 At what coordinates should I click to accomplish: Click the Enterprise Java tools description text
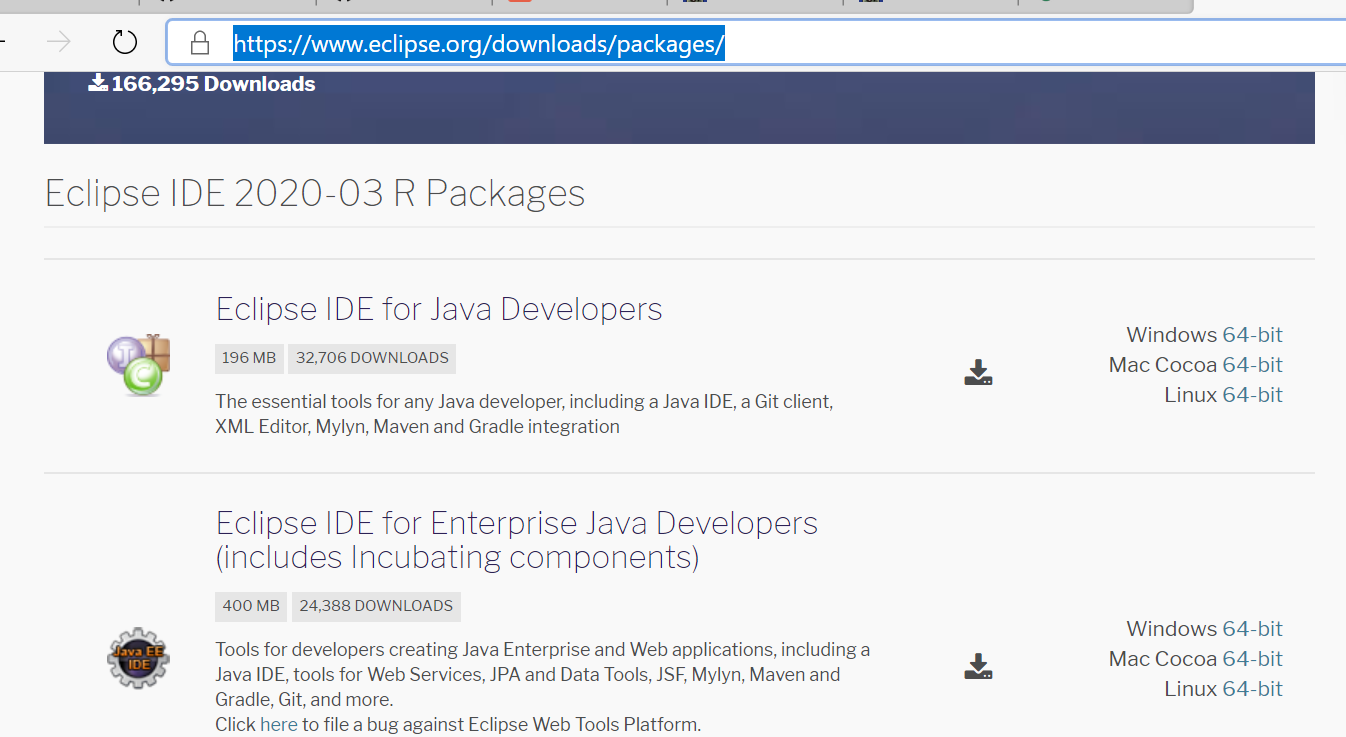click(543, 674)
